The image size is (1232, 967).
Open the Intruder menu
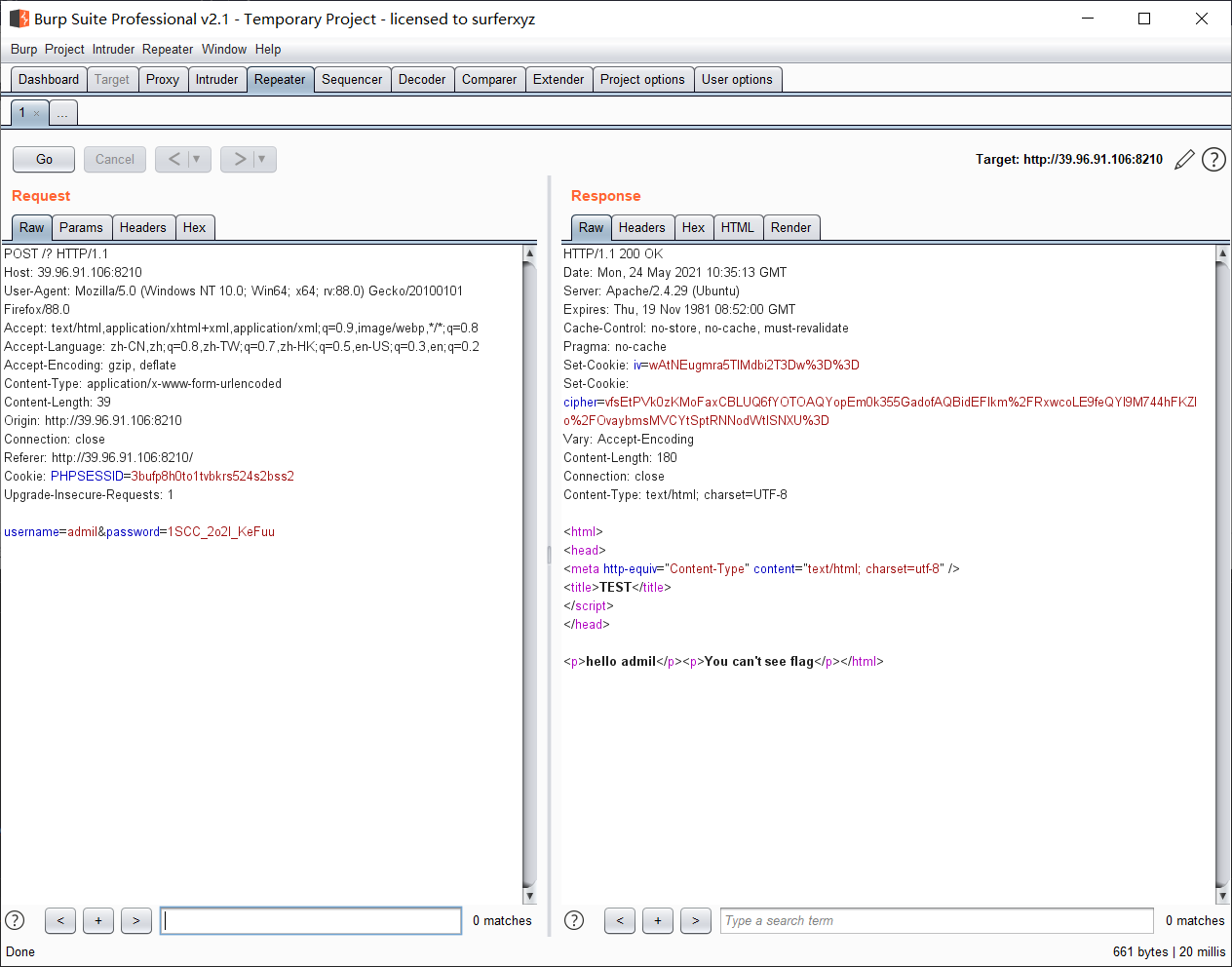click(114, 49)
